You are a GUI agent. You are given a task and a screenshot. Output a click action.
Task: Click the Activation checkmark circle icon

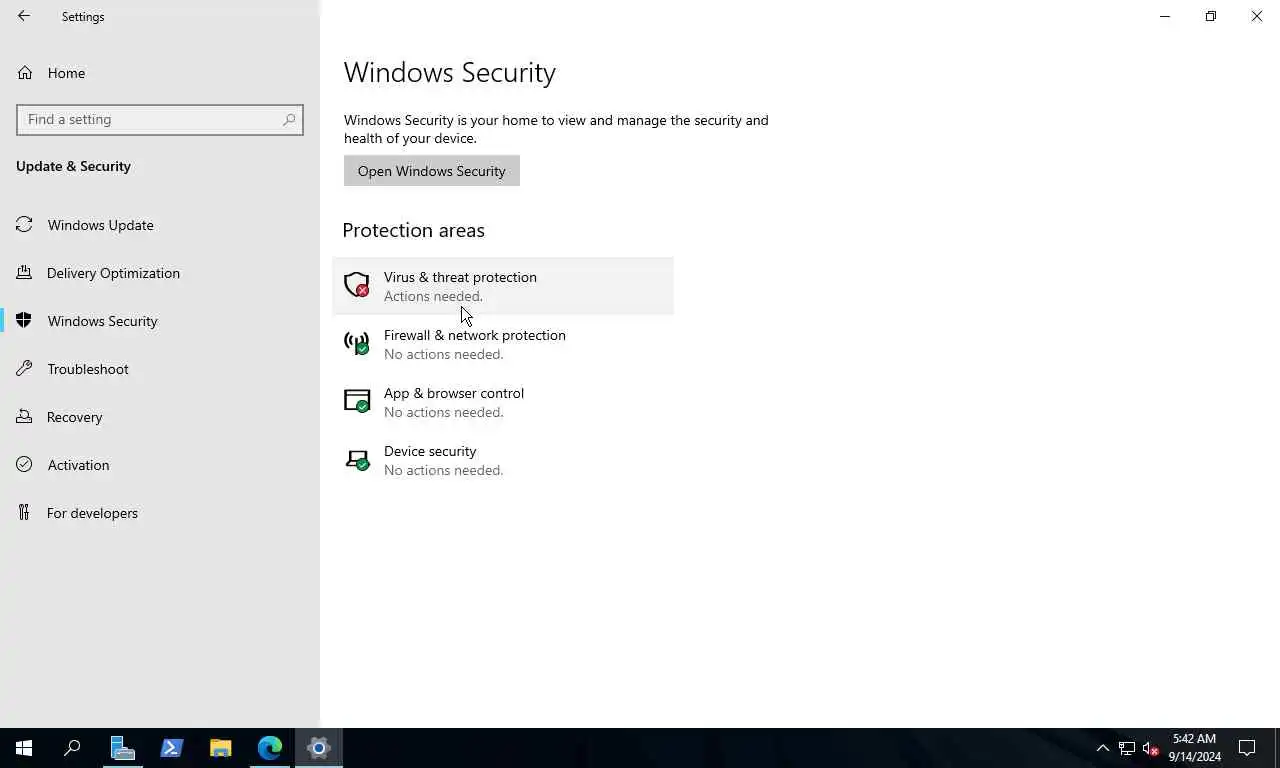pos(25,465)
